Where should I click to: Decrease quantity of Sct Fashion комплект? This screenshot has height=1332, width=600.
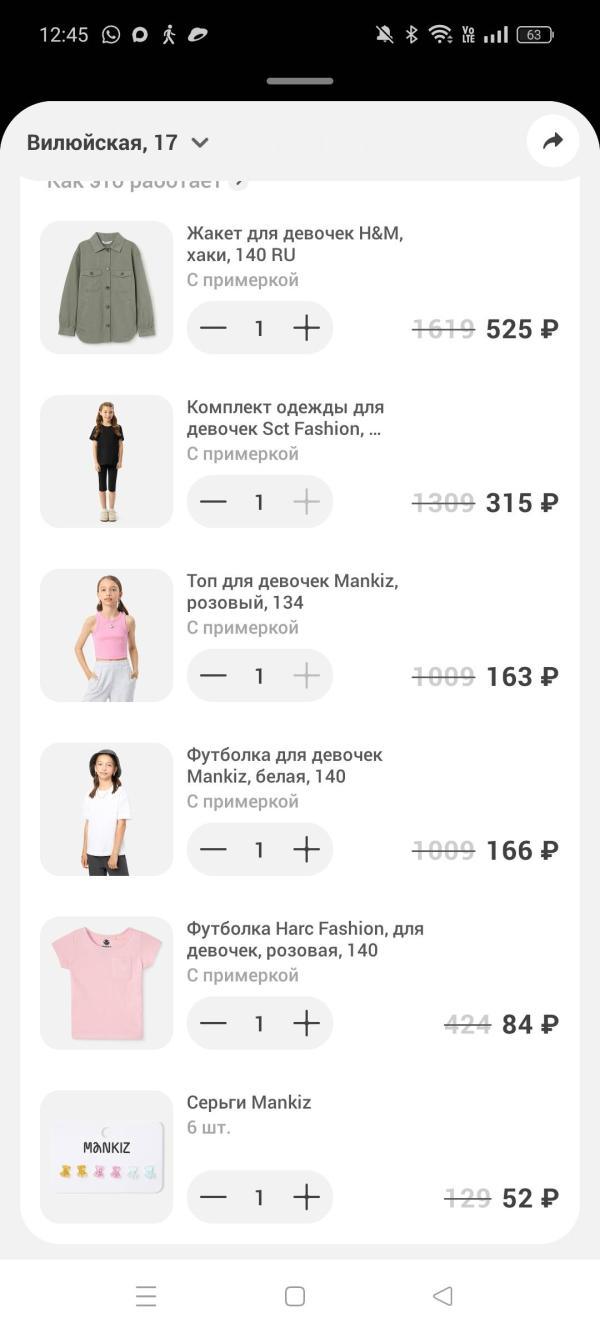[x=213, y=502]
